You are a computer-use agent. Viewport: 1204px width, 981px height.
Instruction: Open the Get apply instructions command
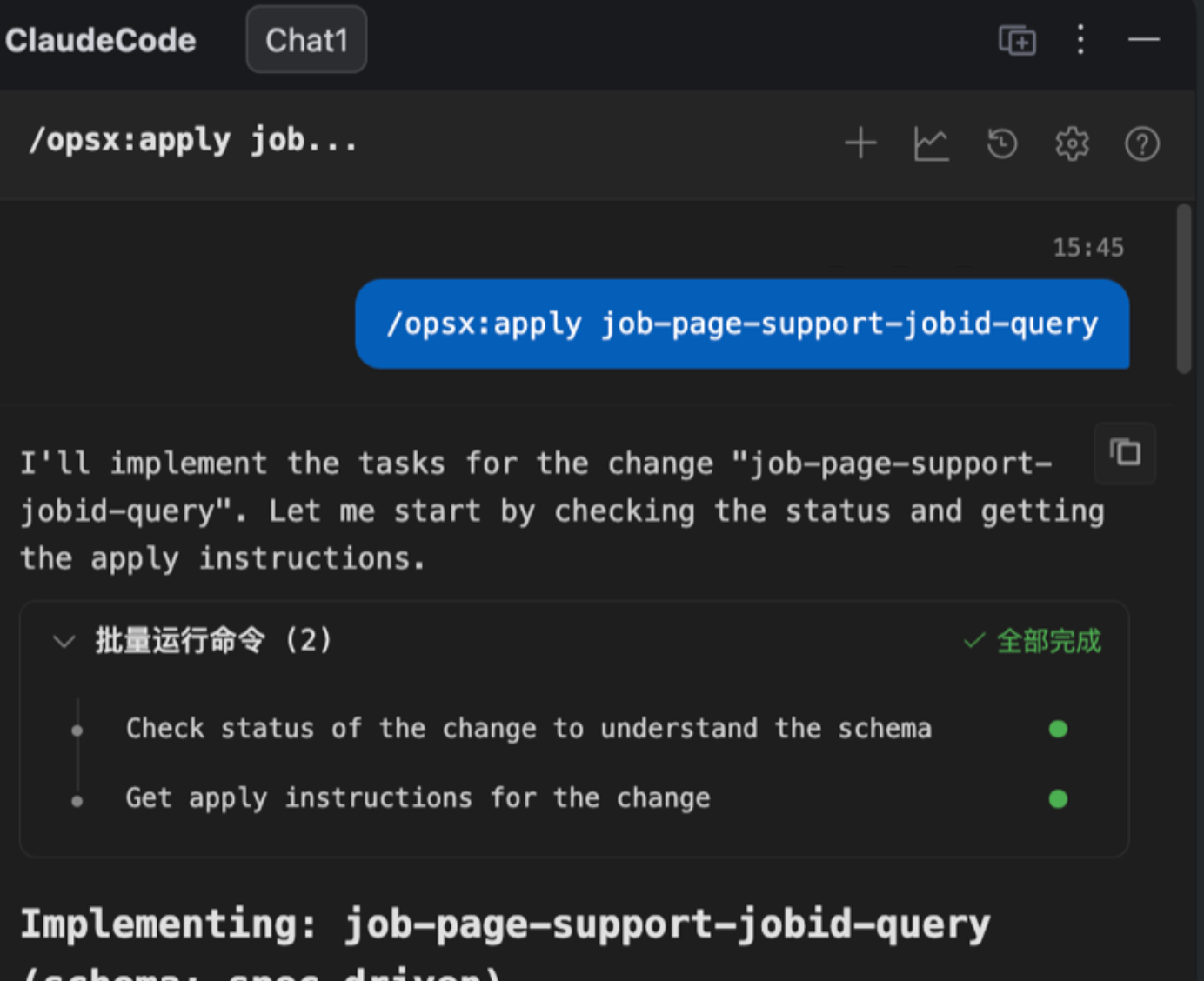[x=418, y=798]
